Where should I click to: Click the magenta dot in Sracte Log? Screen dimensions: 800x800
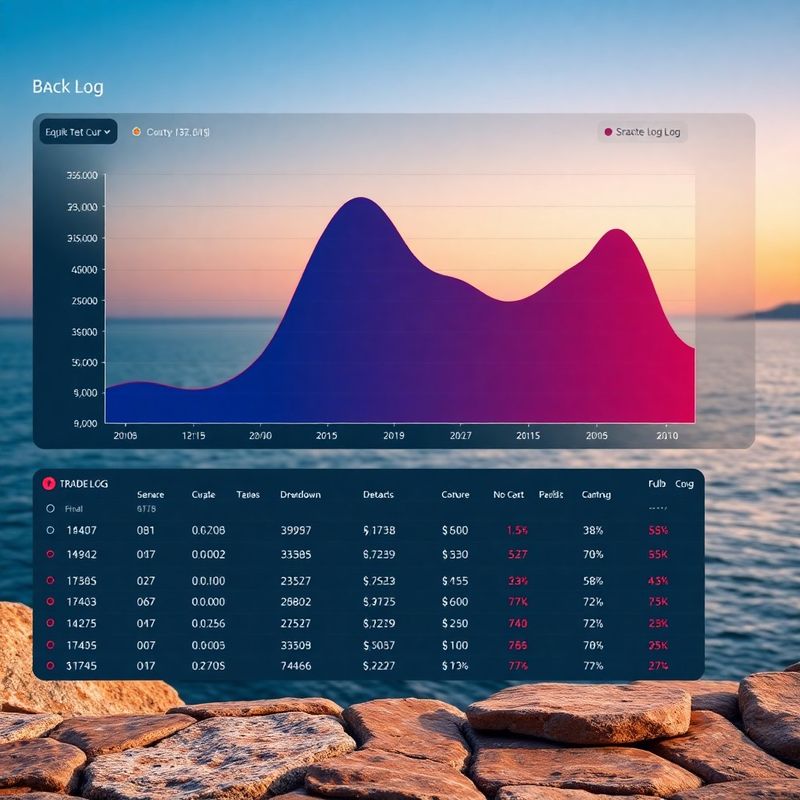tap(608, 132)
